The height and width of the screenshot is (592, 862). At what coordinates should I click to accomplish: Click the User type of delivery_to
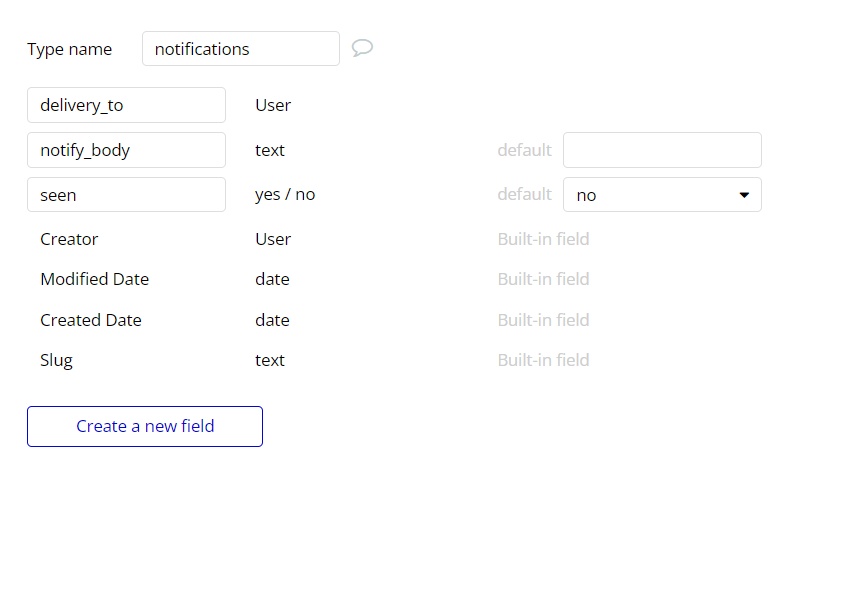[x=273, y=105]
